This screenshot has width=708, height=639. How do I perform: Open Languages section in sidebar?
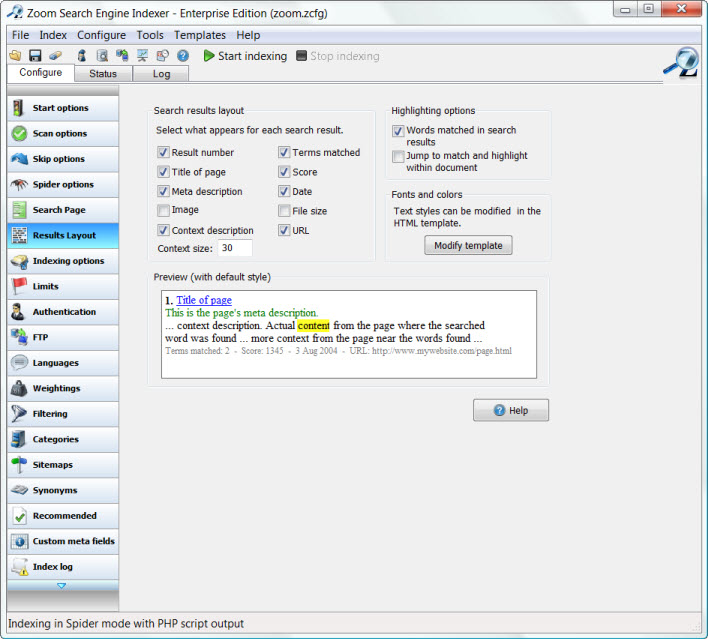pyautogui.click(x=63, y=363)
